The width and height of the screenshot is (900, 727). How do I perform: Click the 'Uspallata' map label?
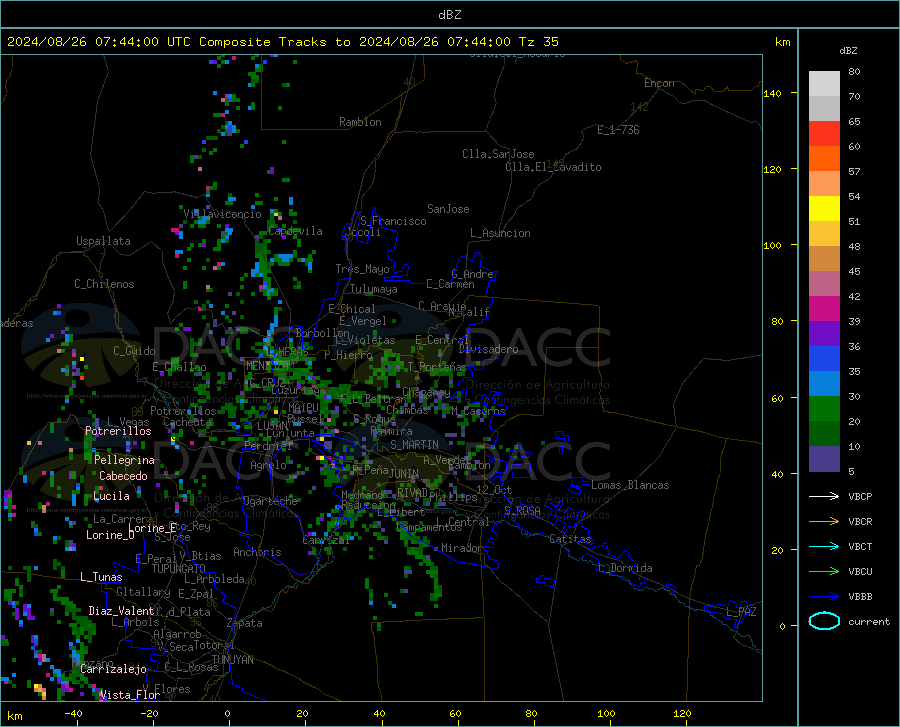(x=103, y=241)
